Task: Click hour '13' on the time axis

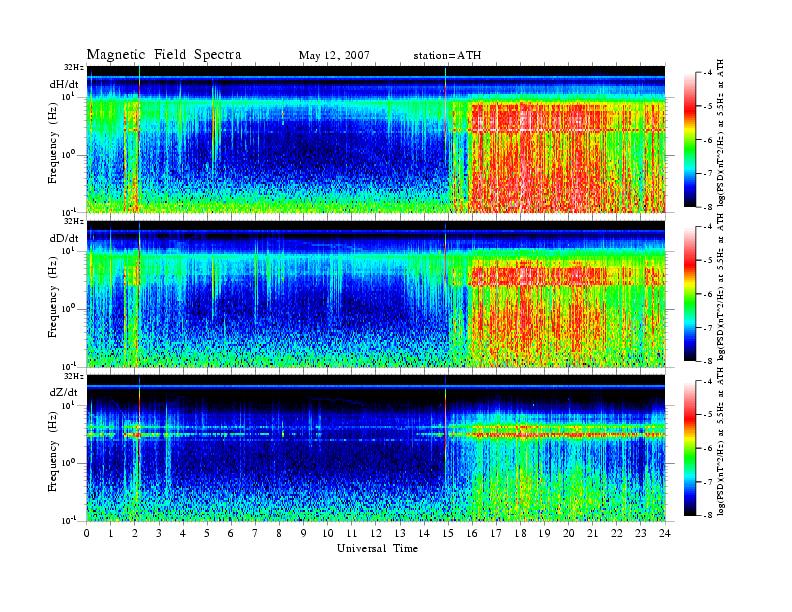Action: tap(400, 534)
